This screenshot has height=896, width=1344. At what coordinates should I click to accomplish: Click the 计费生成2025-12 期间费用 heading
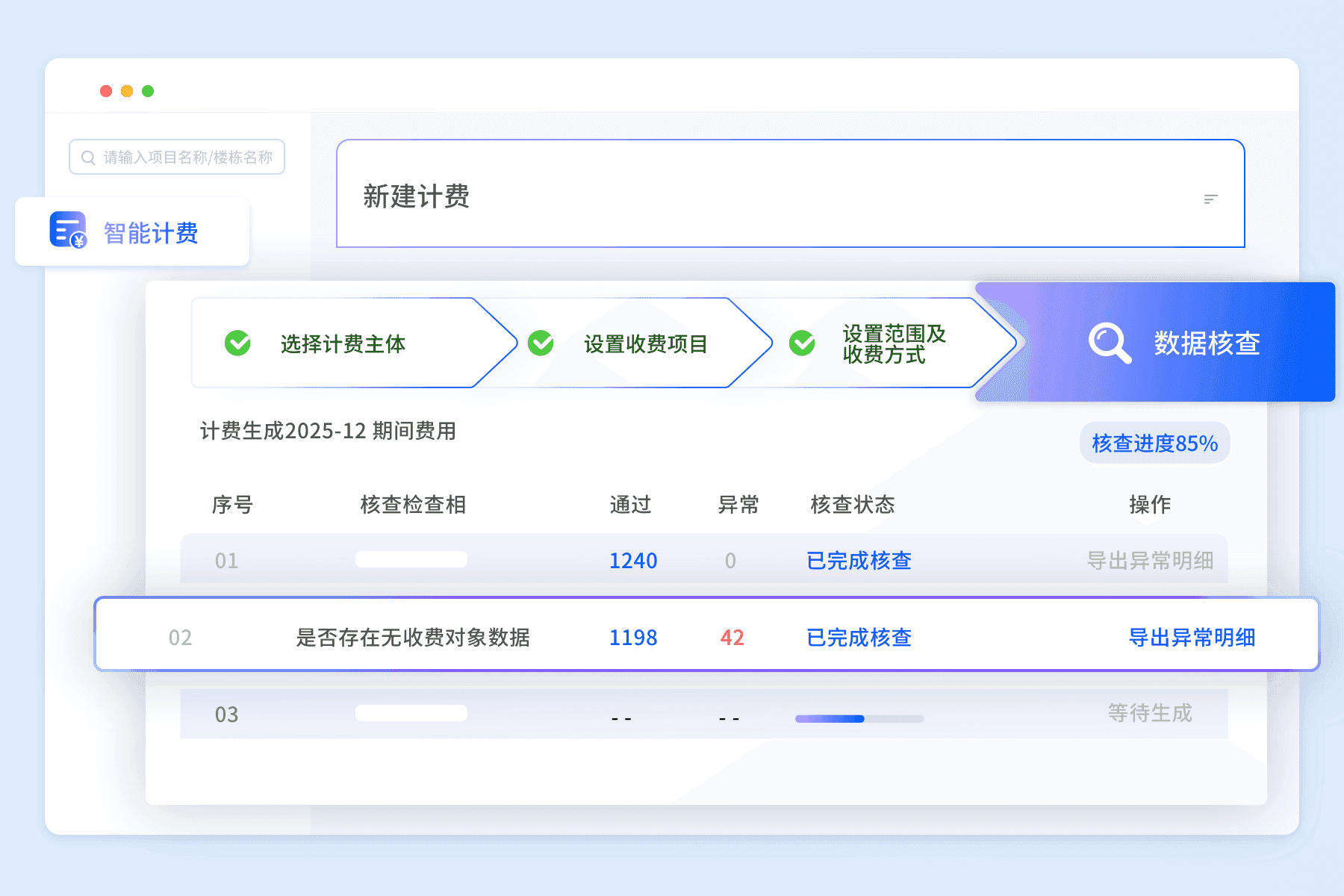328,431
